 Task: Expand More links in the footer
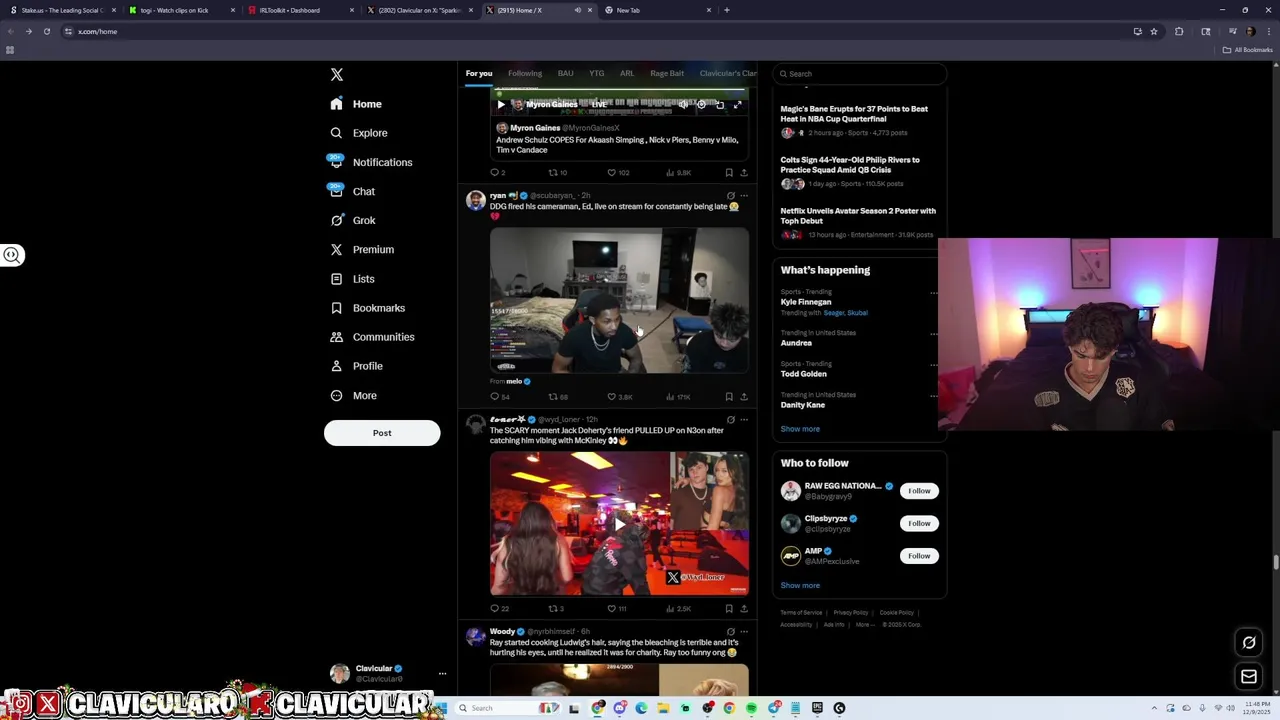click(x=864, y=625)
